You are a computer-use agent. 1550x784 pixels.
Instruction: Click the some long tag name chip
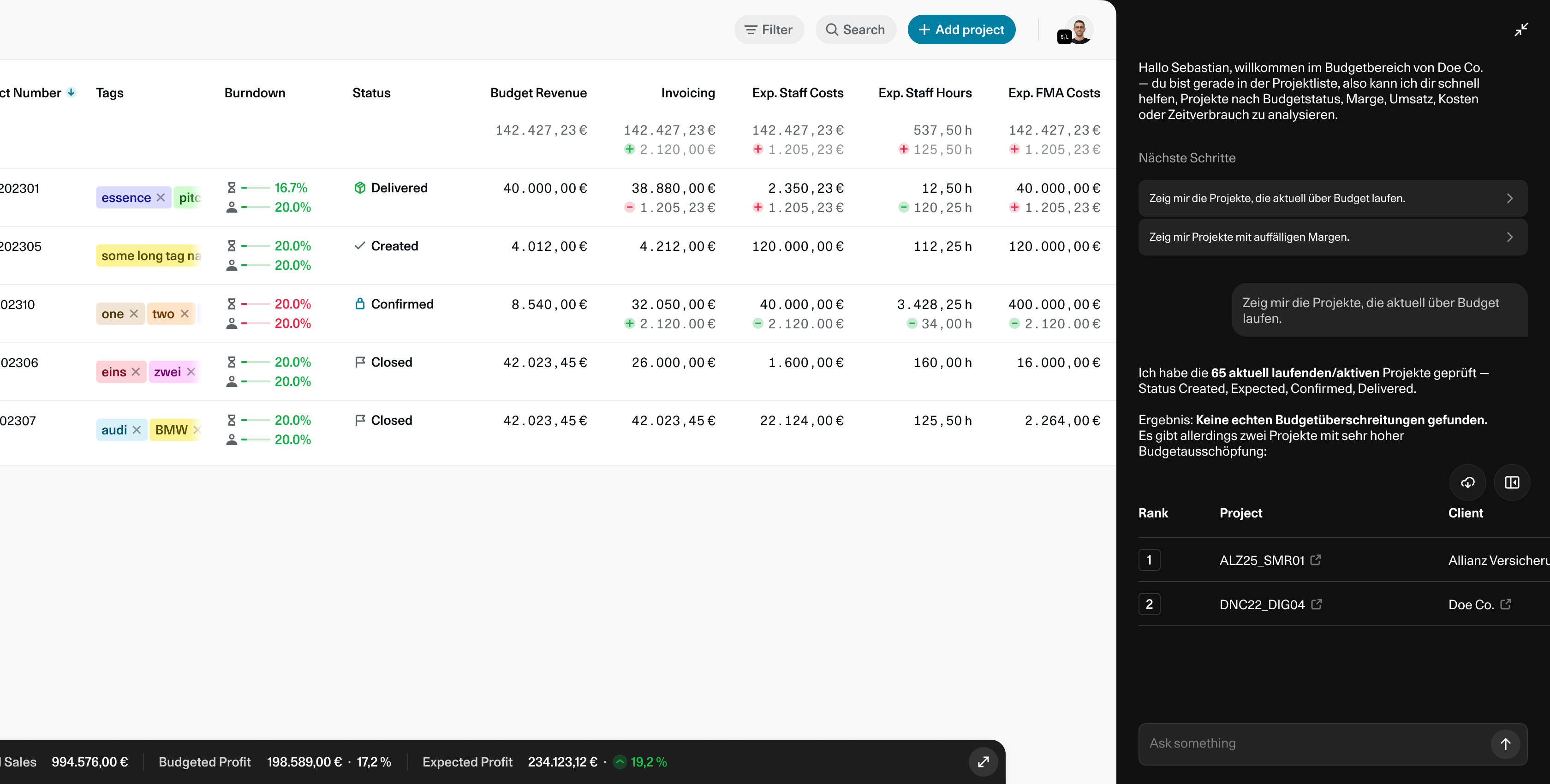148,255
